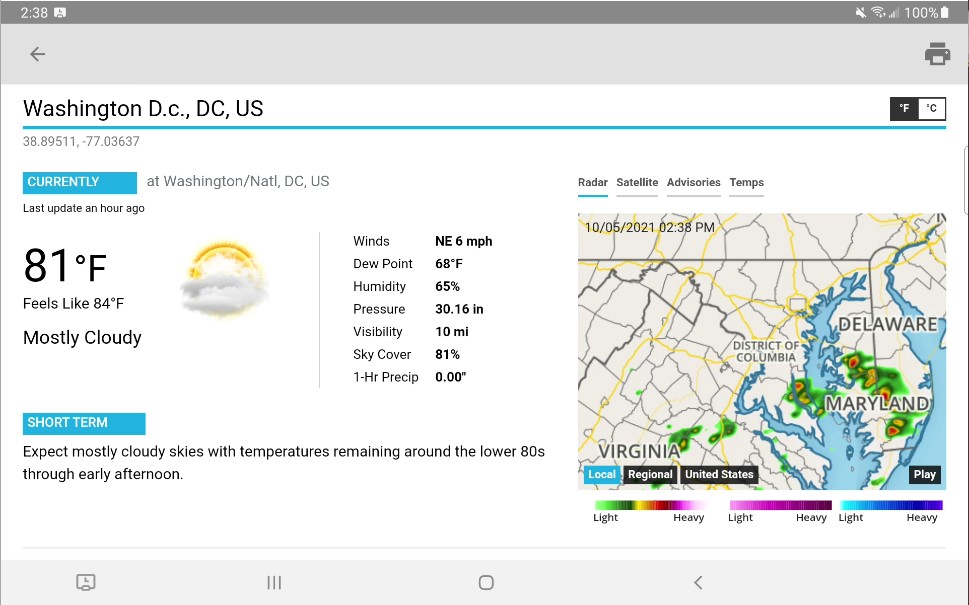Screen dimensions: 969x605
Task: Open the Satellite tab
Action: click(637, 183)
